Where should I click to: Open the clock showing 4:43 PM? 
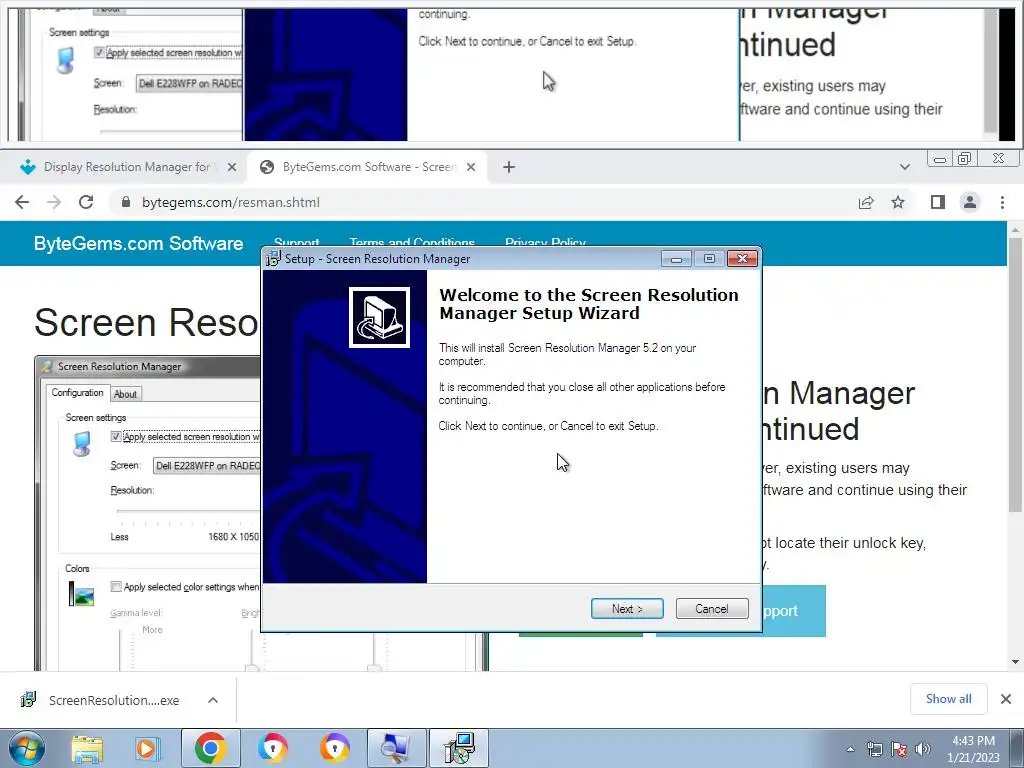973,749
